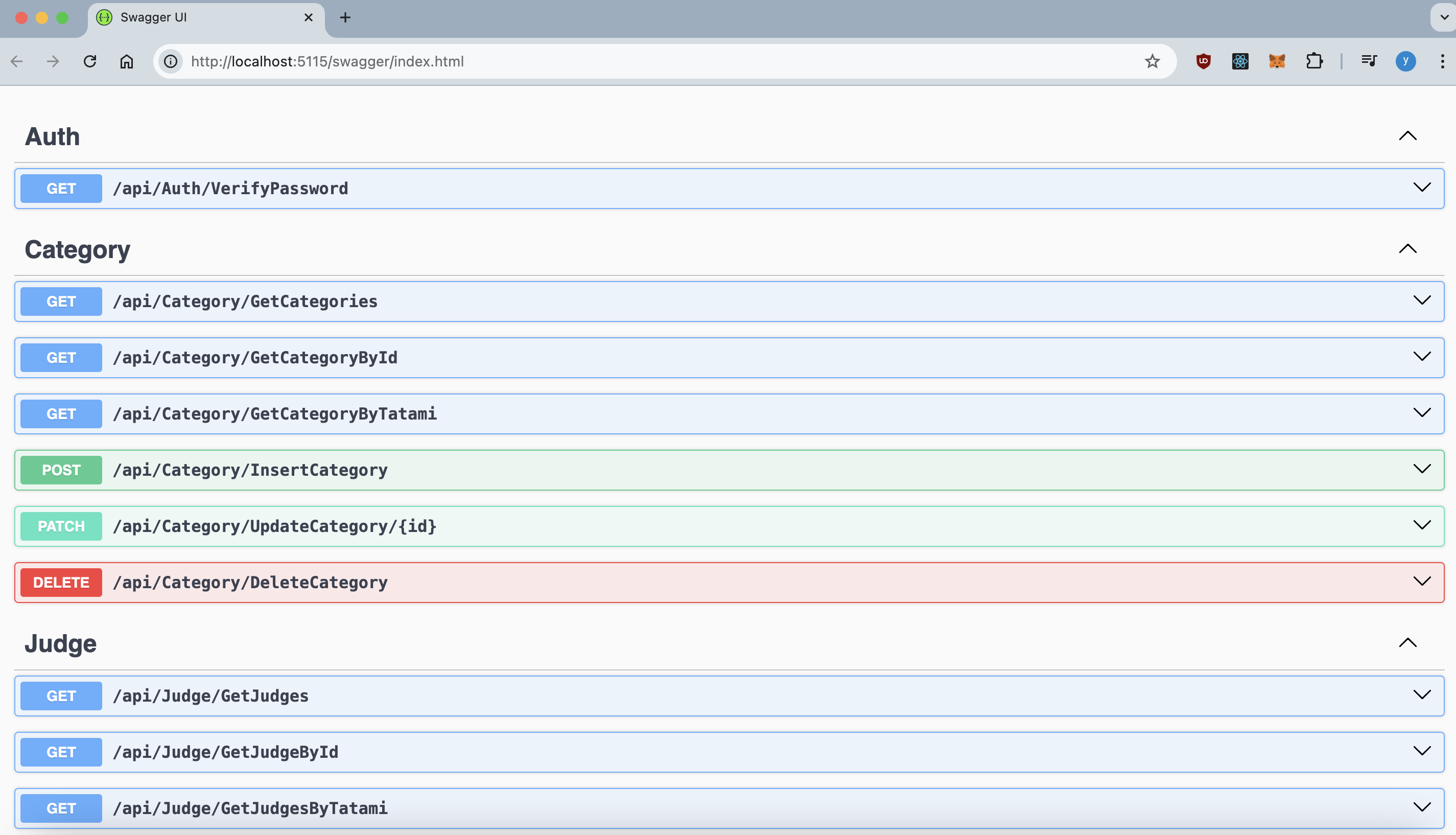Click the GET badge for GetCategories

(x=61, y=301)
